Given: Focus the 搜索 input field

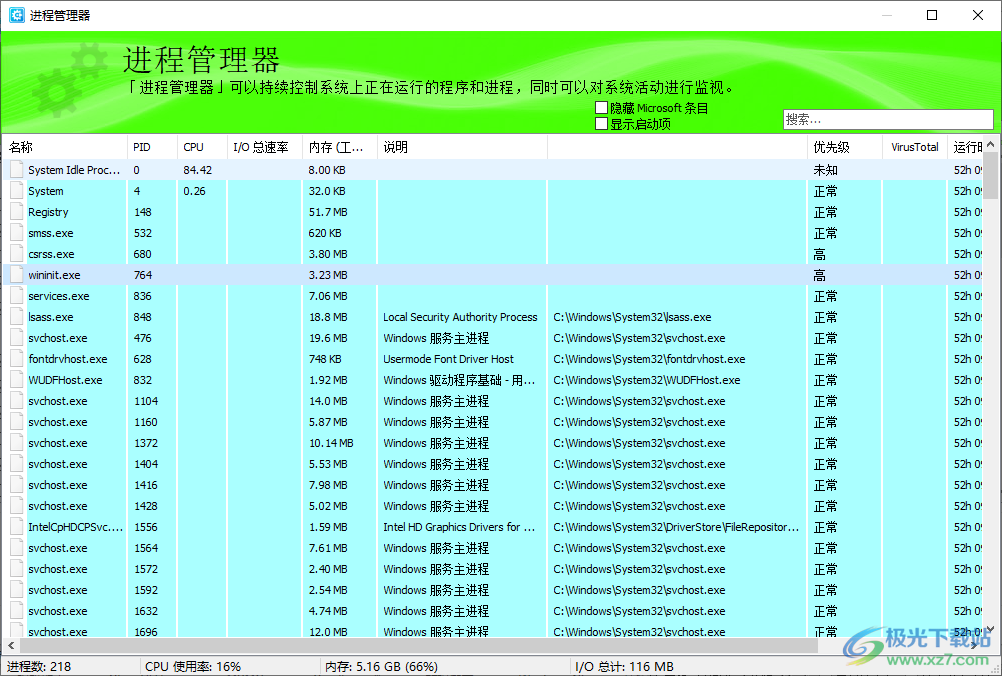Looking at the screenshot, I should [888, 119].
